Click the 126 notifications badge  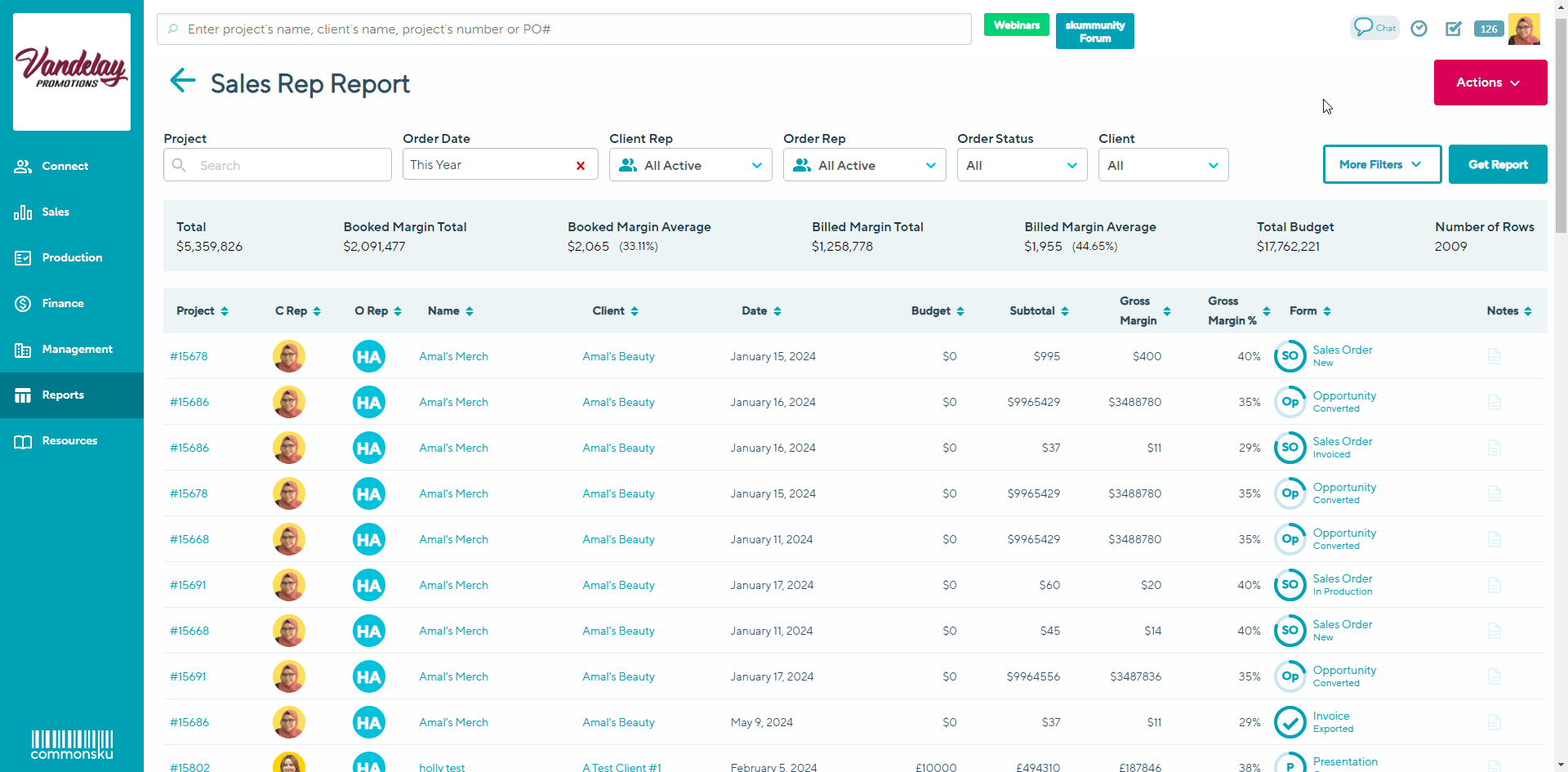(1489, 29)
